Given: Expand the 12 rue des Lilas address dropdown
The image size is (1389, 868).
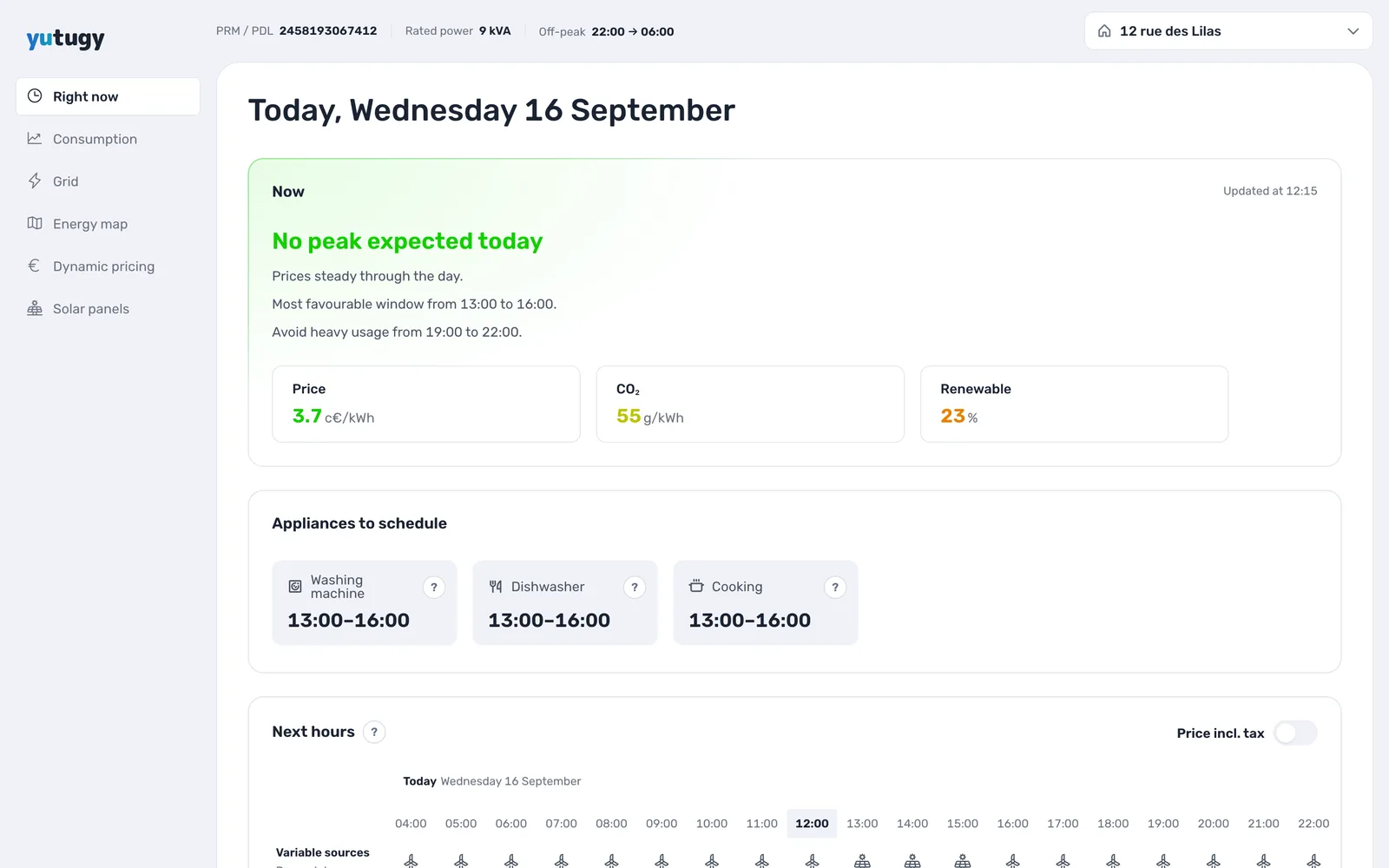Looking at the screenshot, I should click(x=1228, y=31).
